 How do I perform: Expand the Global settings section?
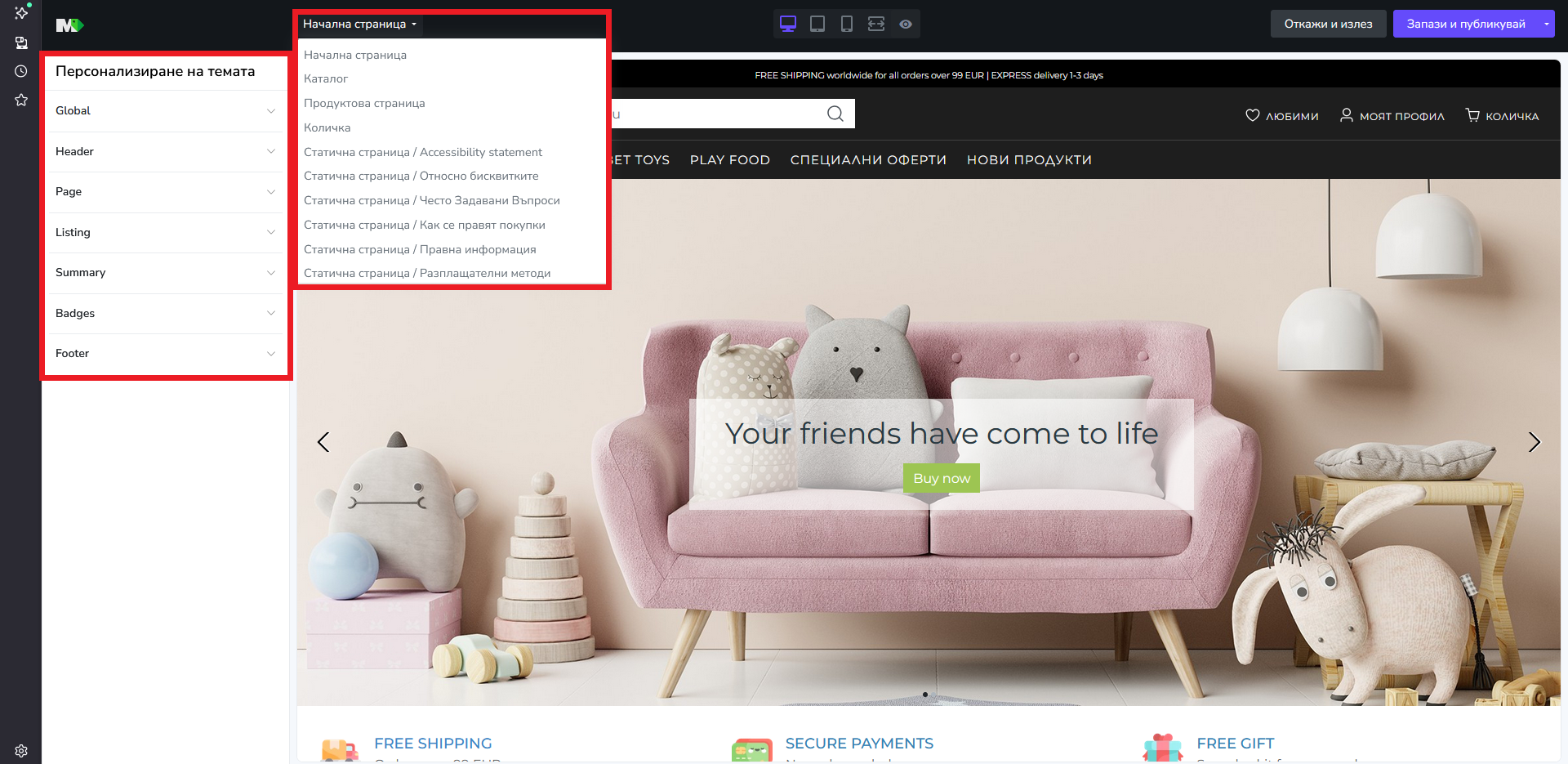(166, 111)
